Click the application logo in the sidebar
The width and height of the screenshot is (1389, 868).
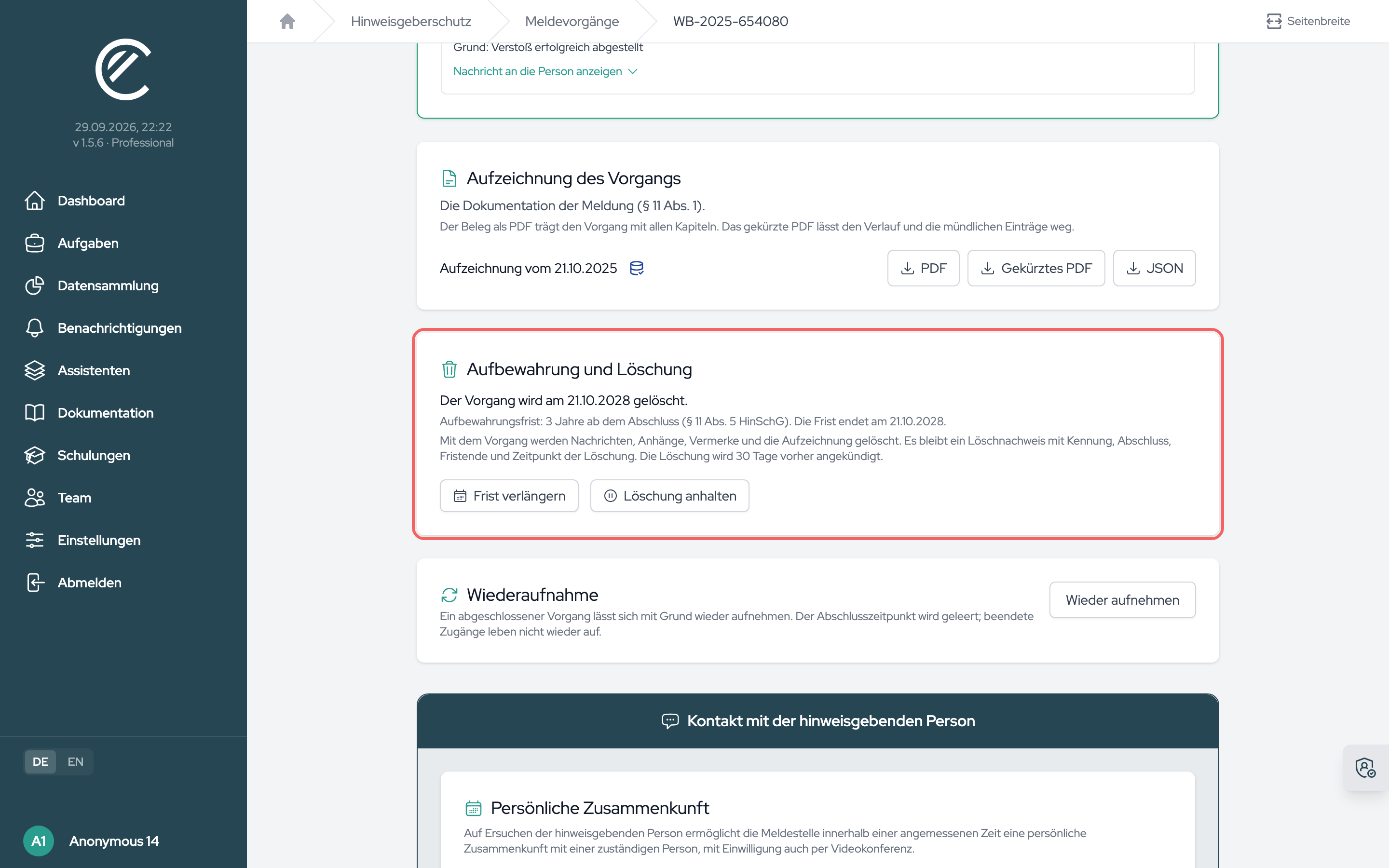[x=123, y=69]
